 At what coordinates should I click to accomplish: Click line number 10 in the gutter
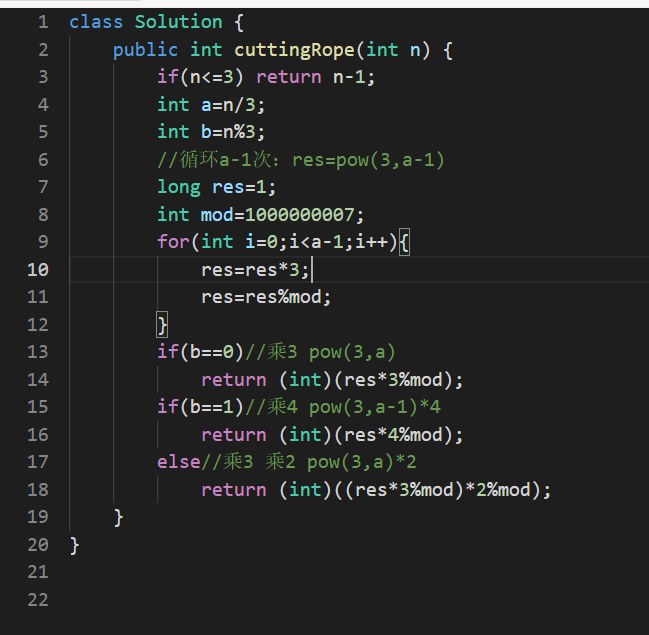coord(38,270)
